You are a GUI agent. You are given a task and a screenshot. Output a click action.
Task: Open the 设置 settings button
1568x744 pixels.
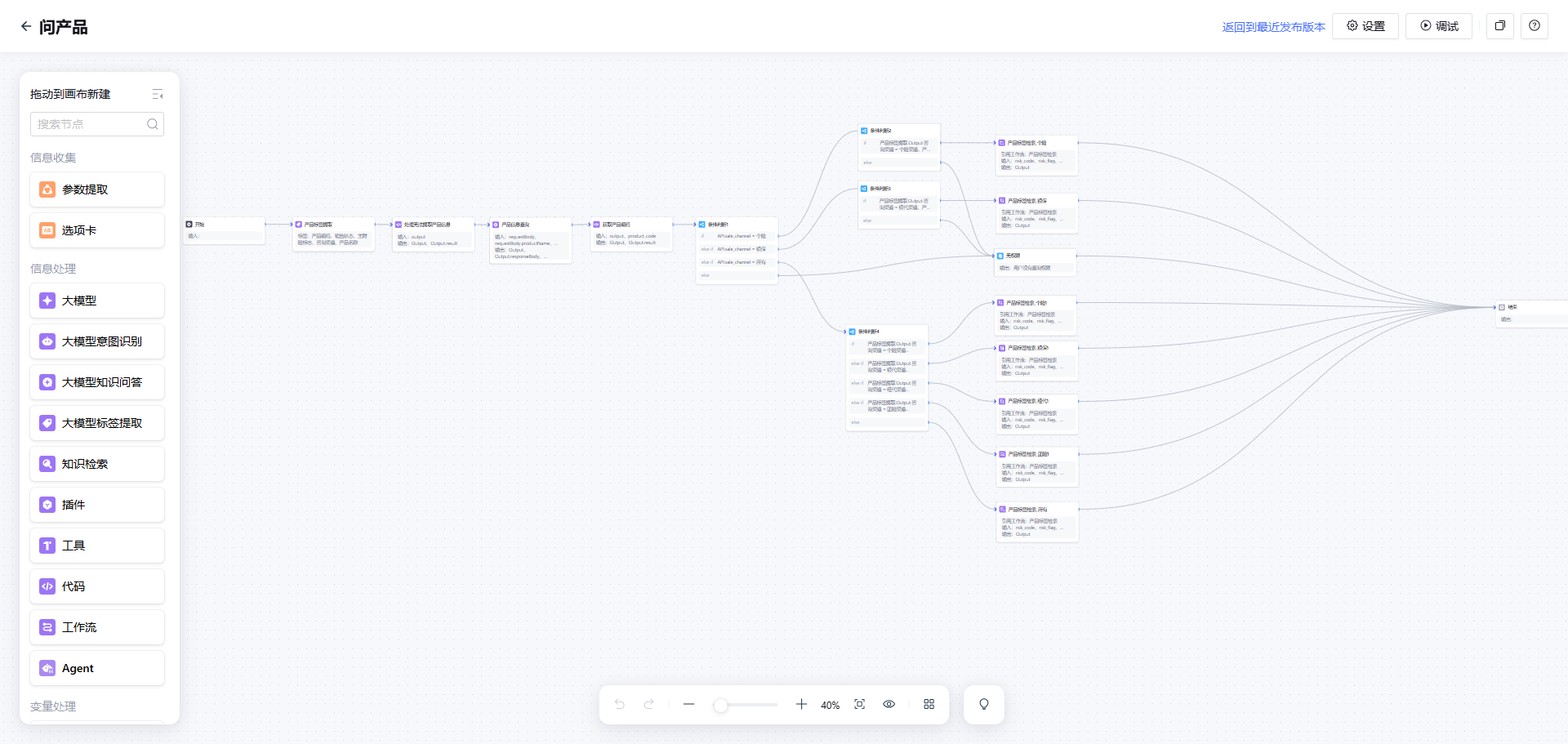1365,26
